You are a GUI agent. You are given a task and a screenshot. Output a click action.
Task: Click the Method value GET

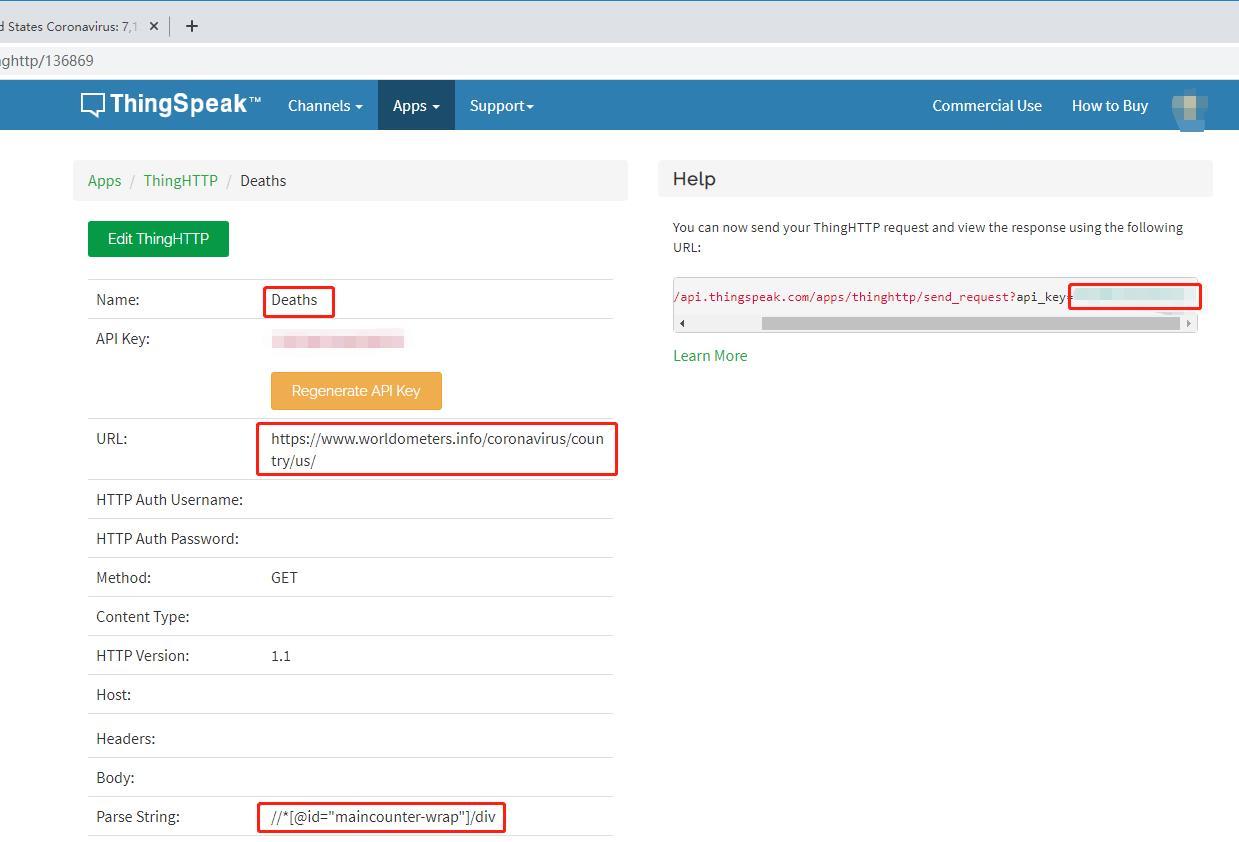tap(284, 578)
